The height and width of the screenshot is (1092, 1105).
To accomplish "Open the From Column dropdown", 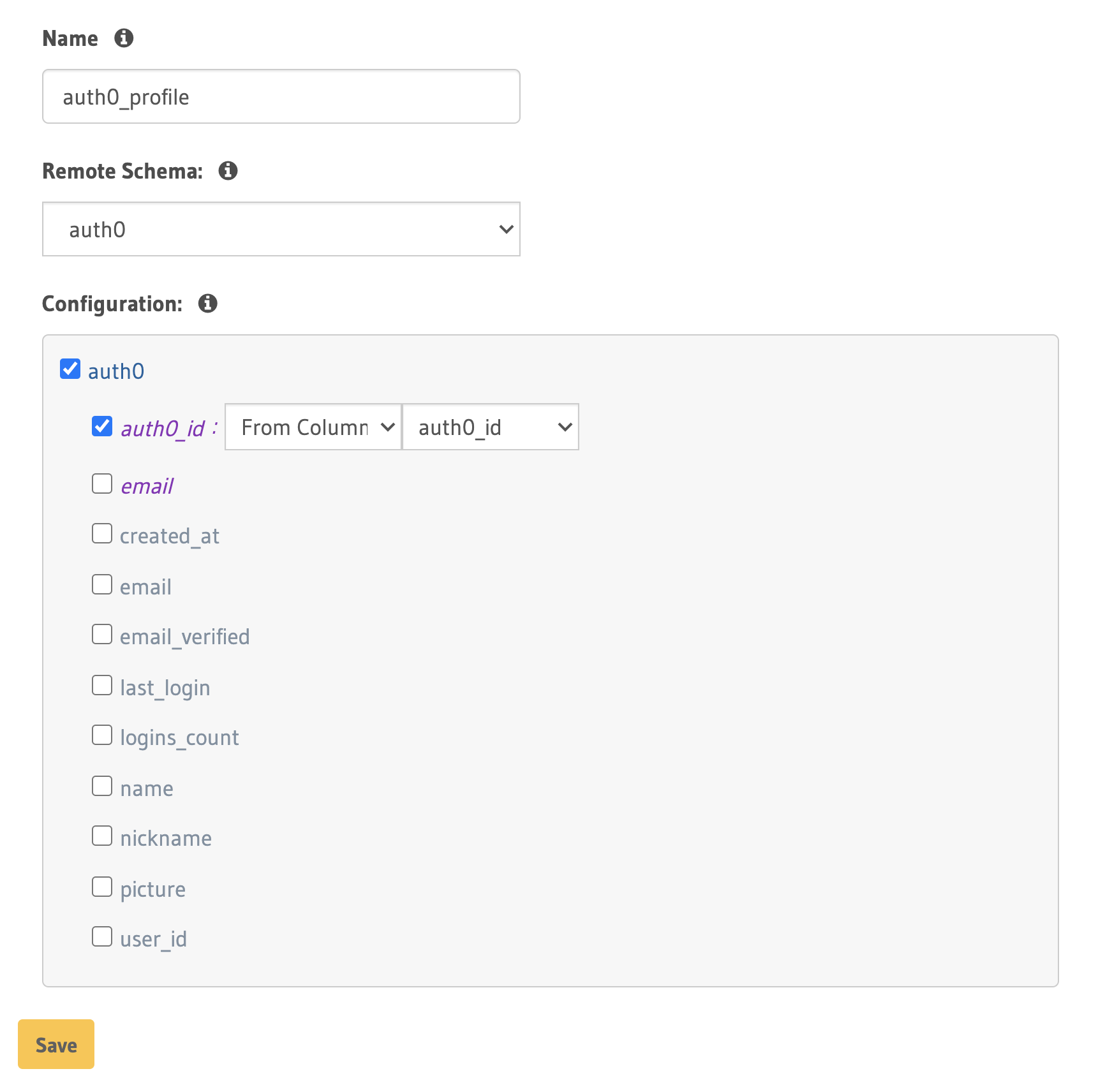I will tap(313, 427).
